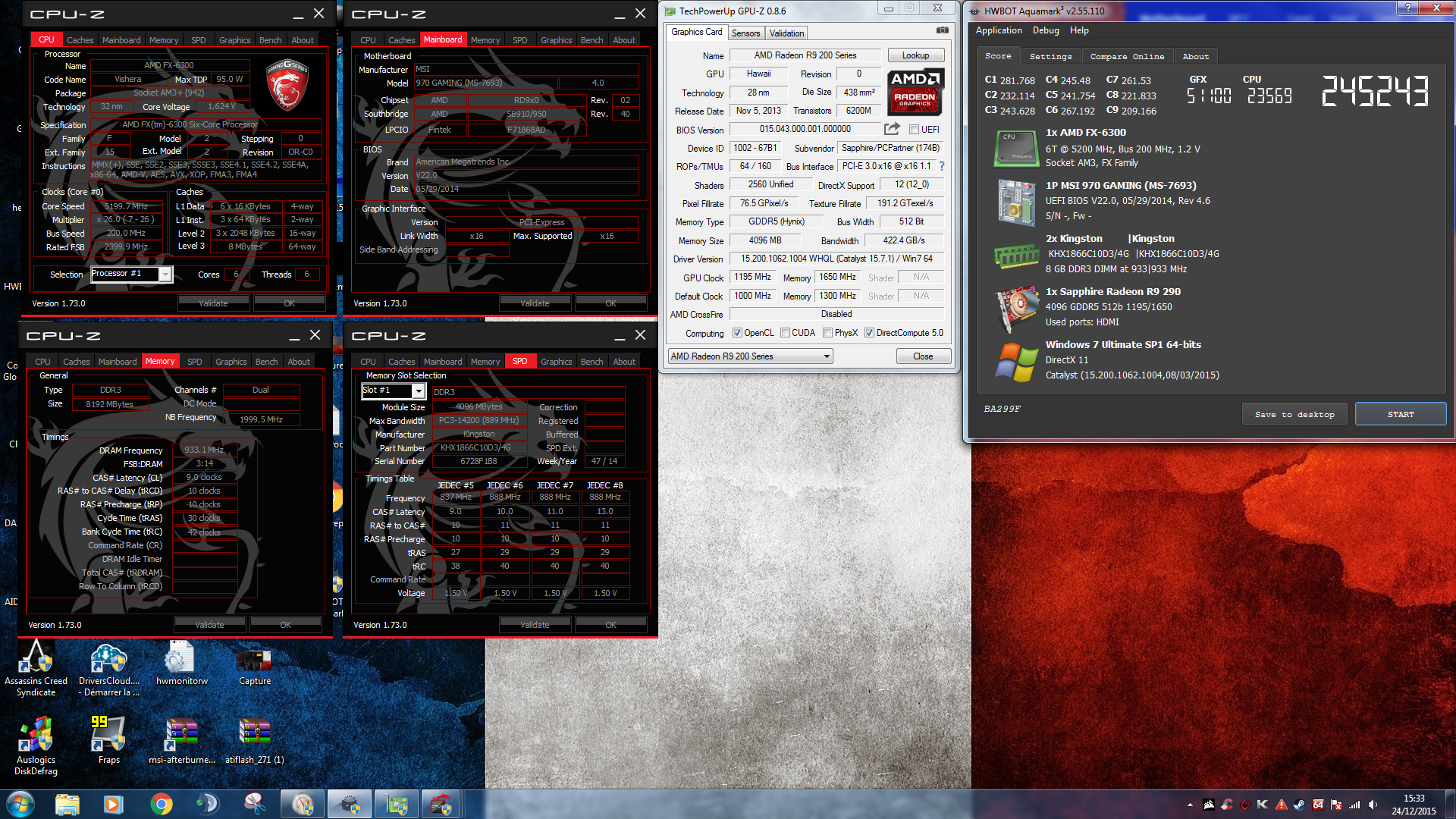The image size is (1456, 819).
Task: Open the msi-afterburner archive on desktop
Action: pyautogui.click(x=181, y=741)
